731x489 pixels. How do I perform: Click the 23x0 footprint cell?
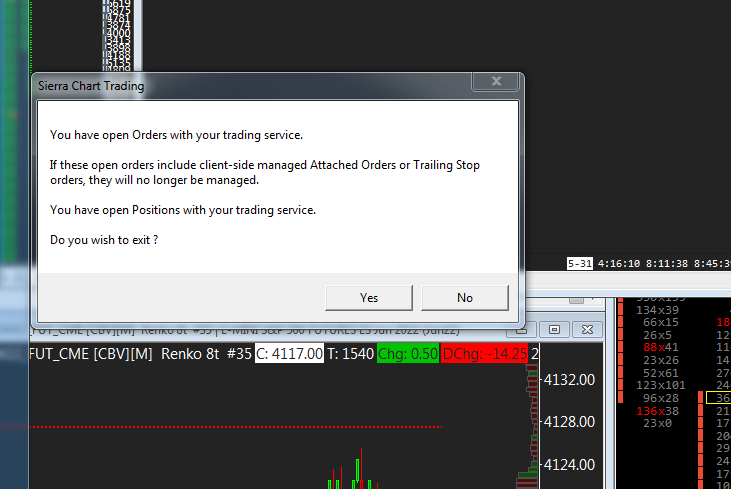point(657,423)
